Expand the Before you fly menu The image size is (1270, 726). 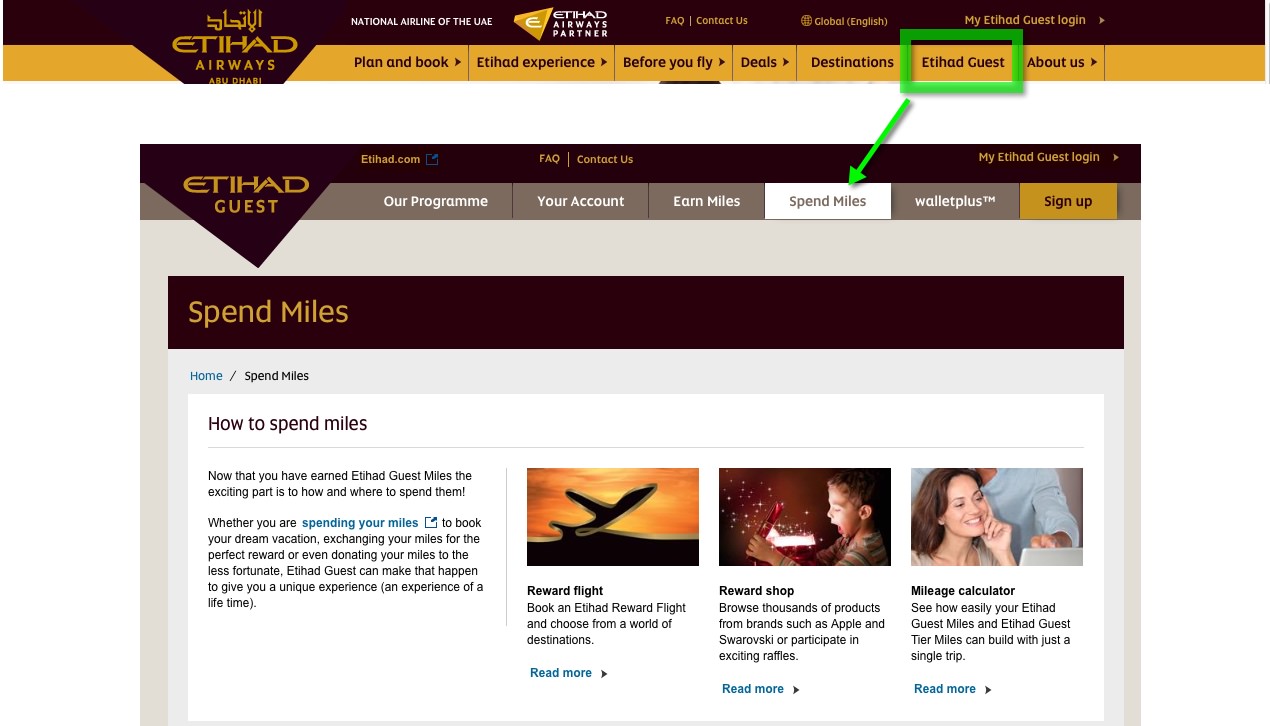pos(674,62)
